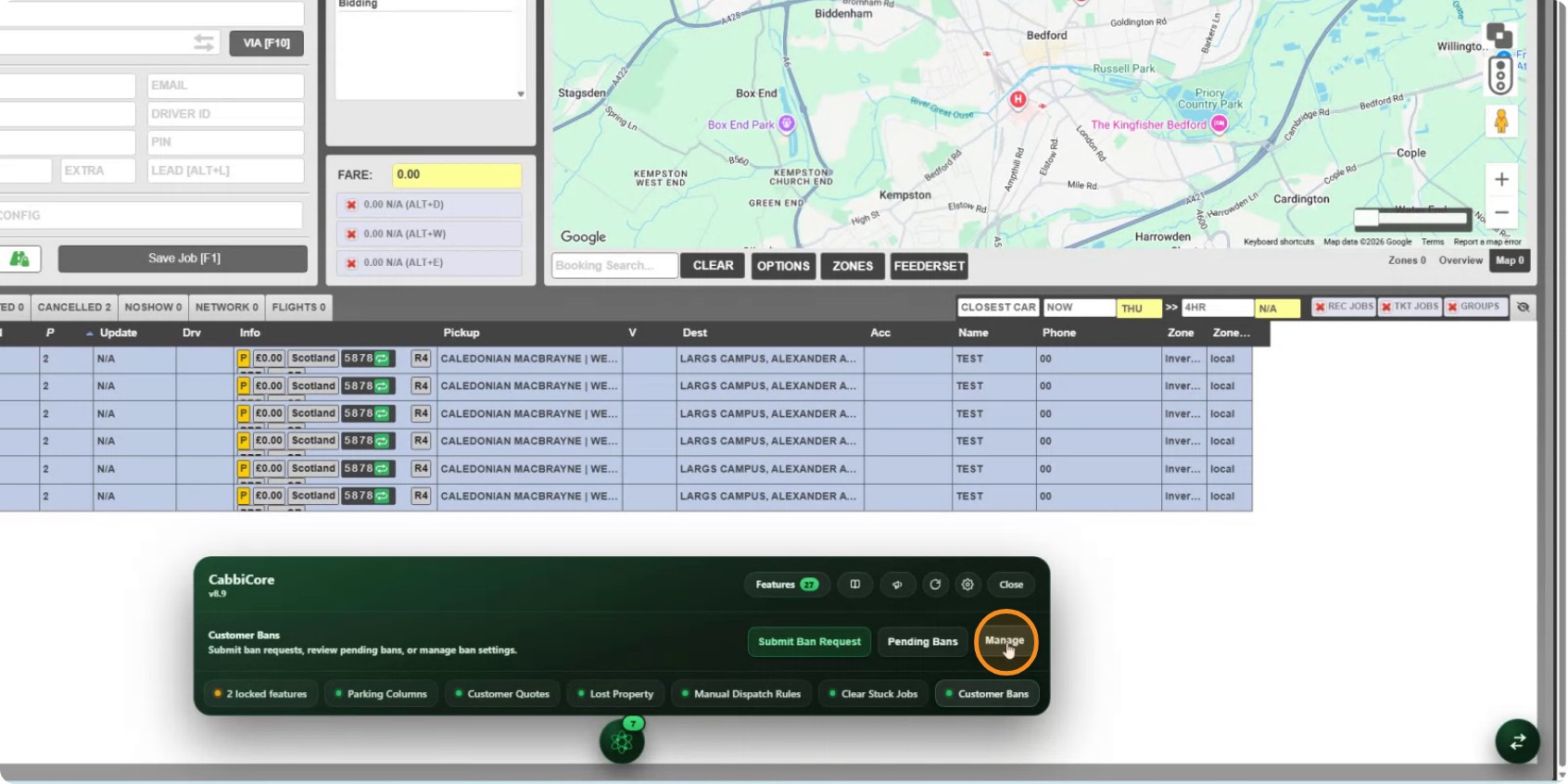
Task: Toggle the map traffic light icon
Action: (1500, 75)
